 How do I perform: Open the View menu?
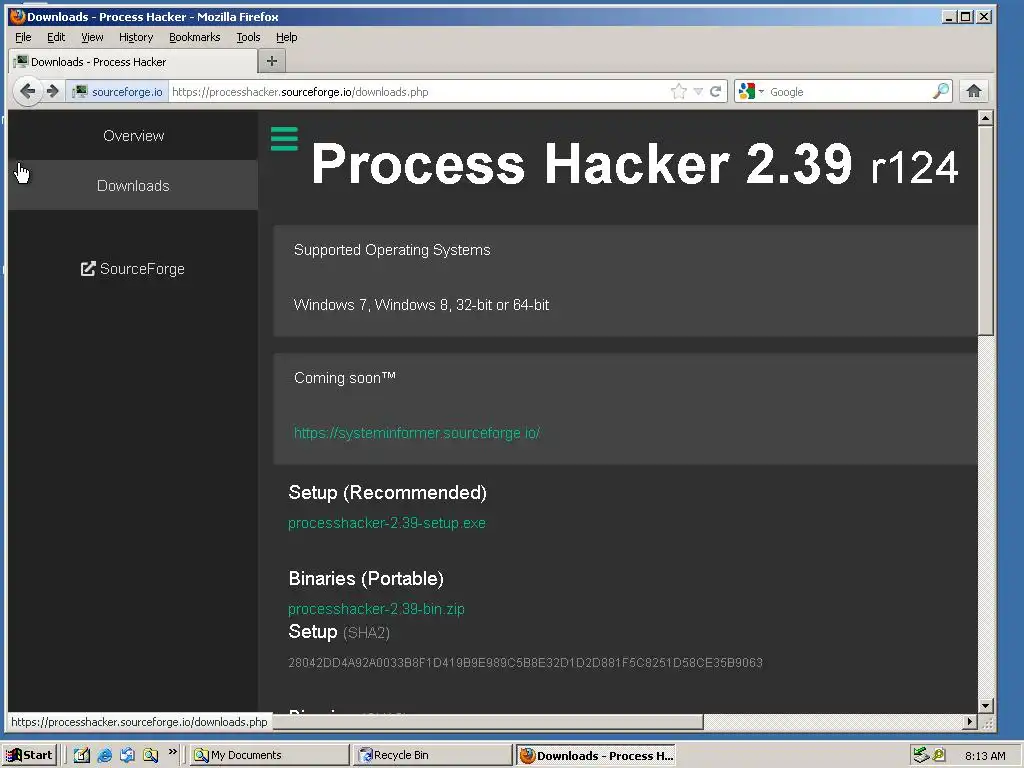(x=92, y=37)
